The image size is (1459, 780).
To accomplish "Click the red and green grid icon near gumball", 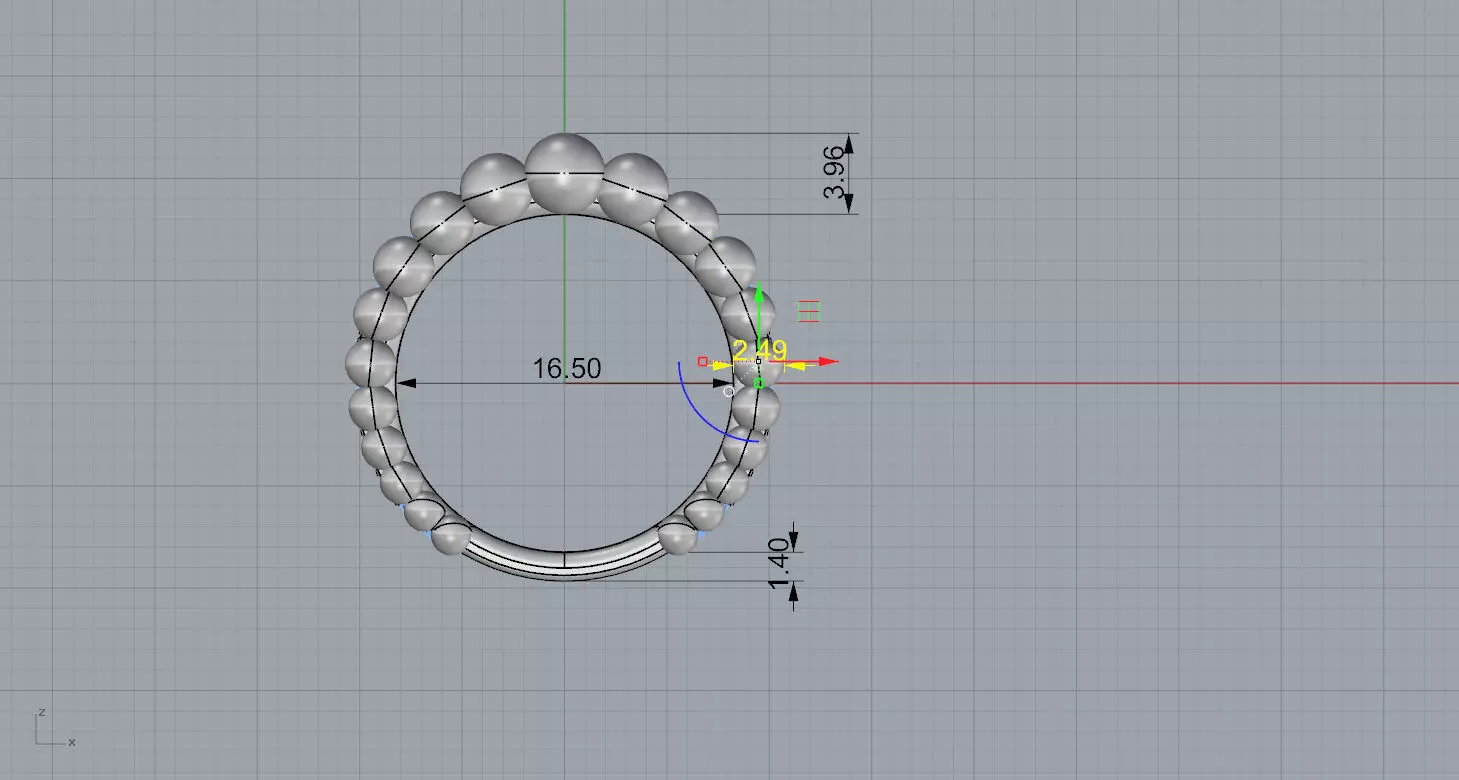I will [x=809, y=311].
